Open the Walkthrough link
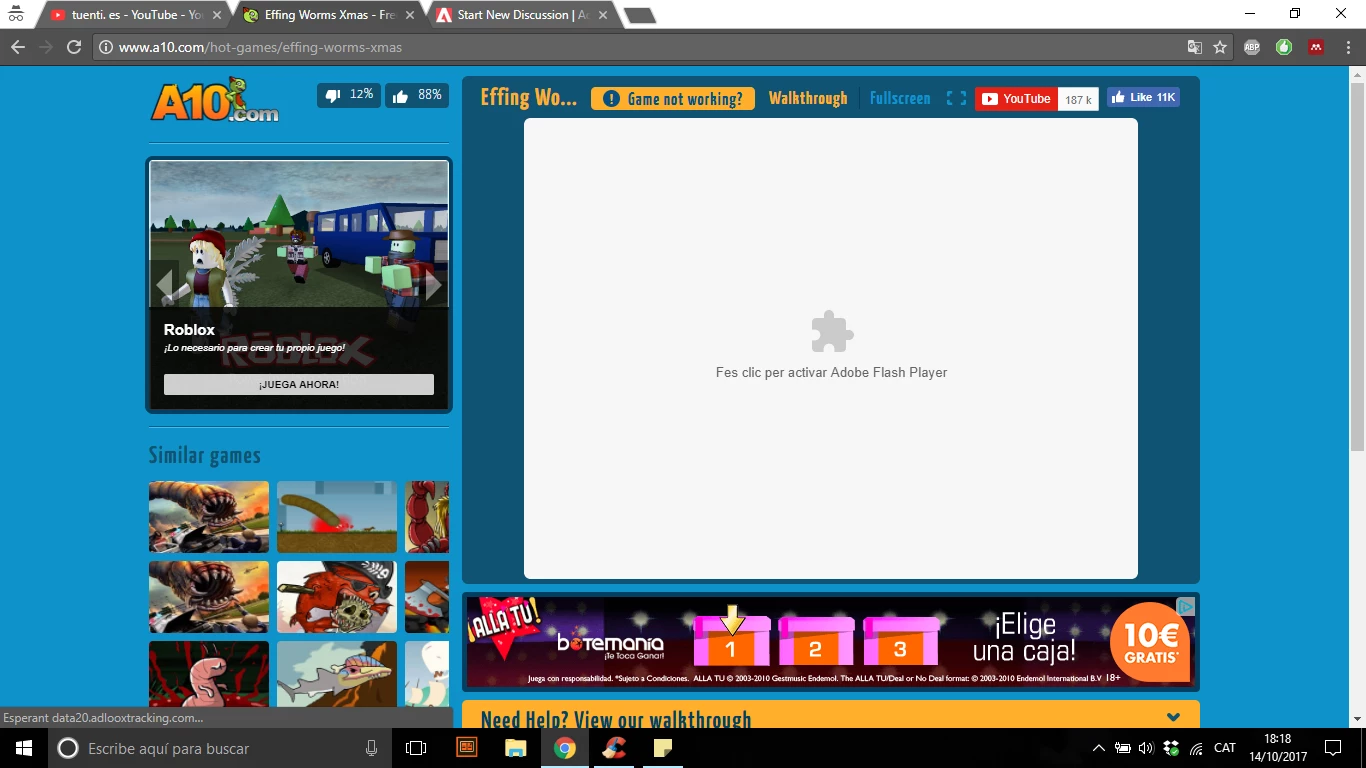Image resolution: width=1366 pixels, height=768 pixels. tap(808, 98)
